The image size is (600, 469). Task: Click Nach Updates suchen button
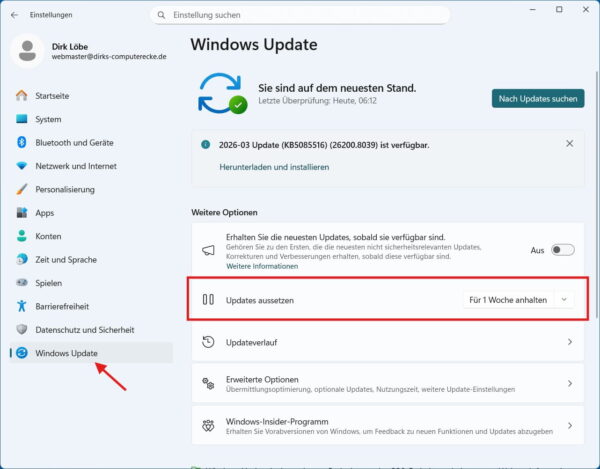point(538,99)
